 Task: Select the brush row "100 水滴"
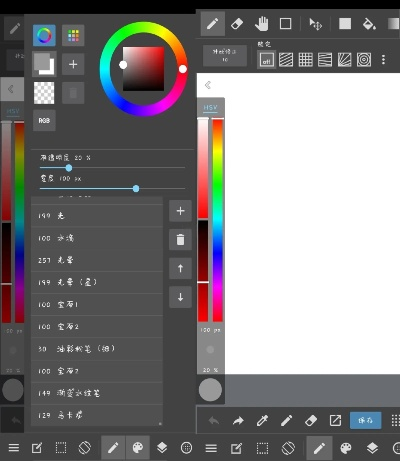point(97,238)
